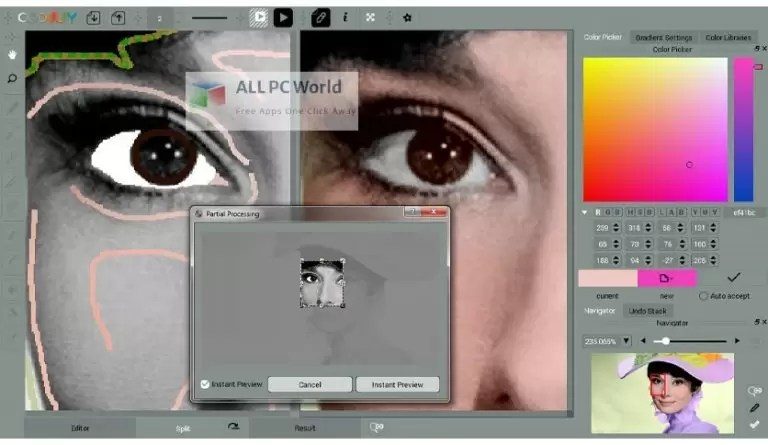Click the speech bubble icon in bottom bar
This screenshot has width=768, height=445.
coord(376,428)
